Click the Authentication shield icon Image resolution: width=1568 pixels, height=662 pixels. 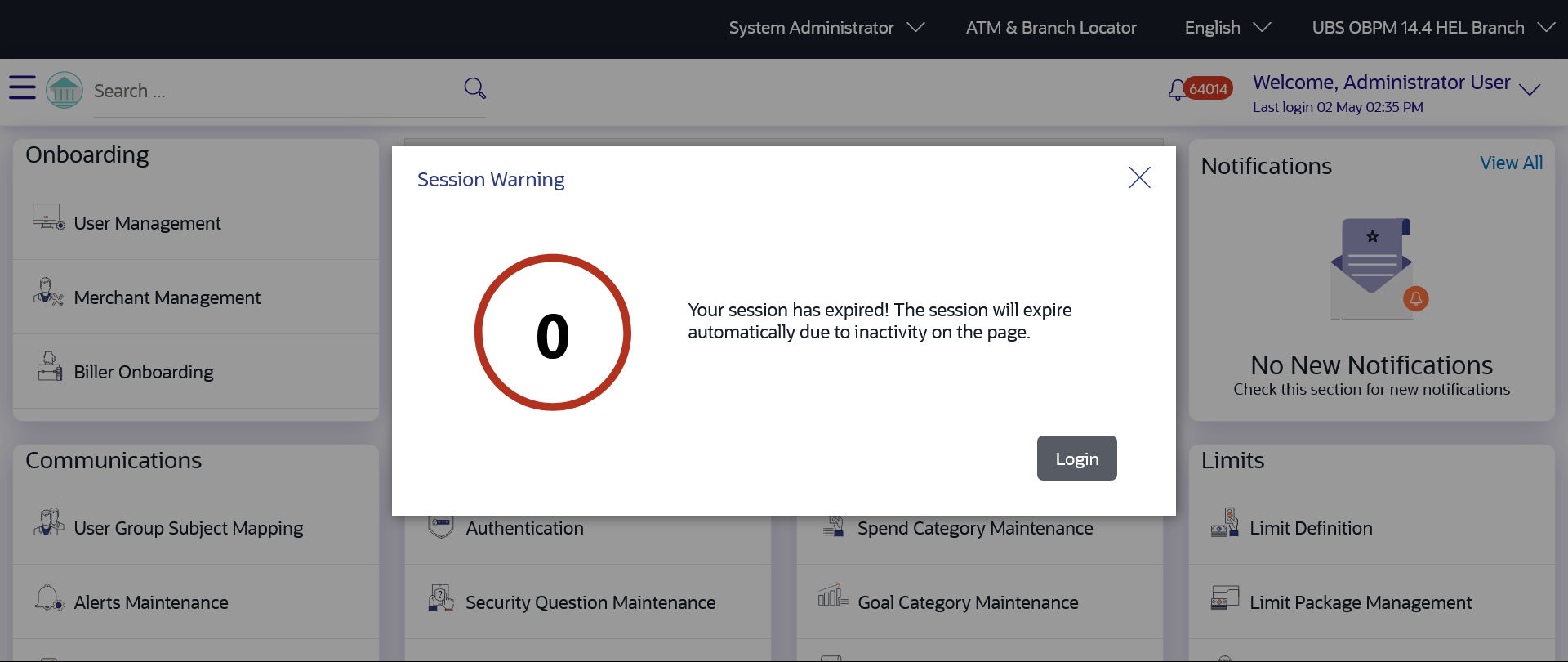(x=441, y=526)
